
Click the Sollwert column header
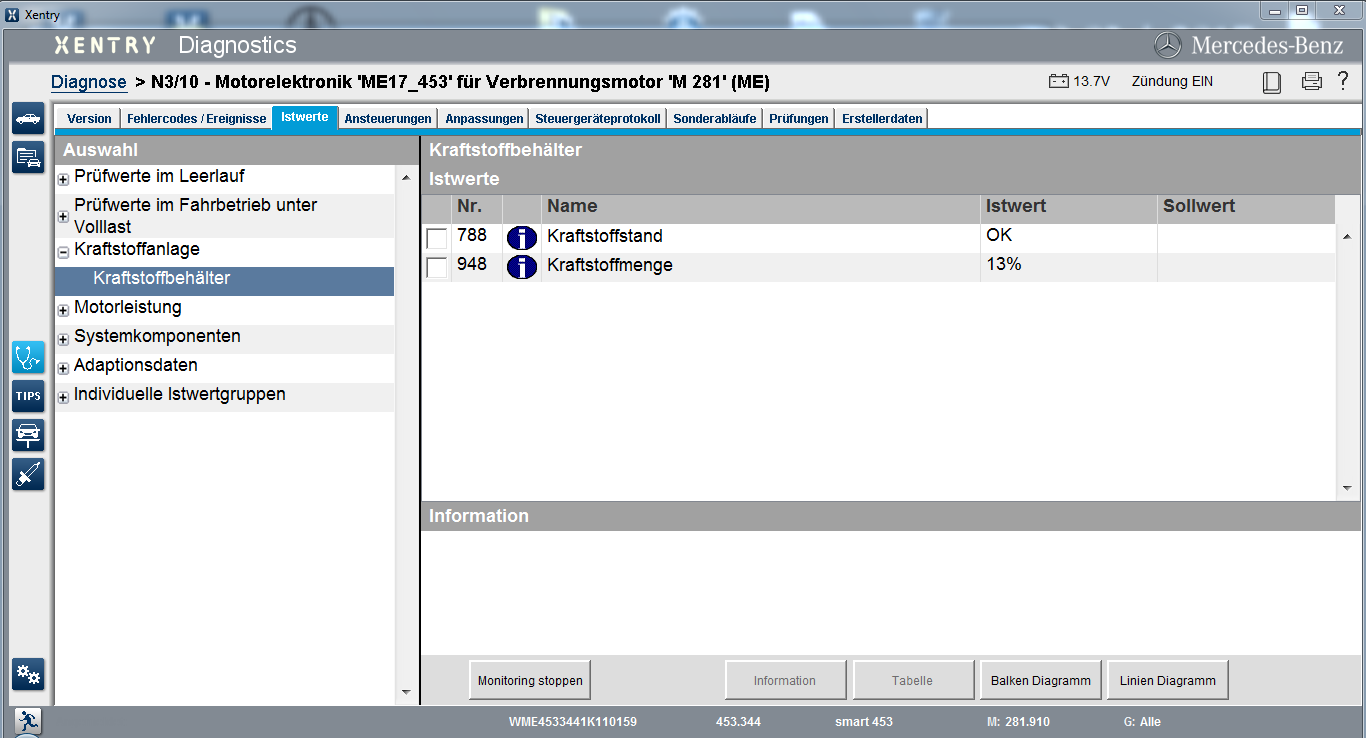pyautogui.click(x=1246, y=207)
